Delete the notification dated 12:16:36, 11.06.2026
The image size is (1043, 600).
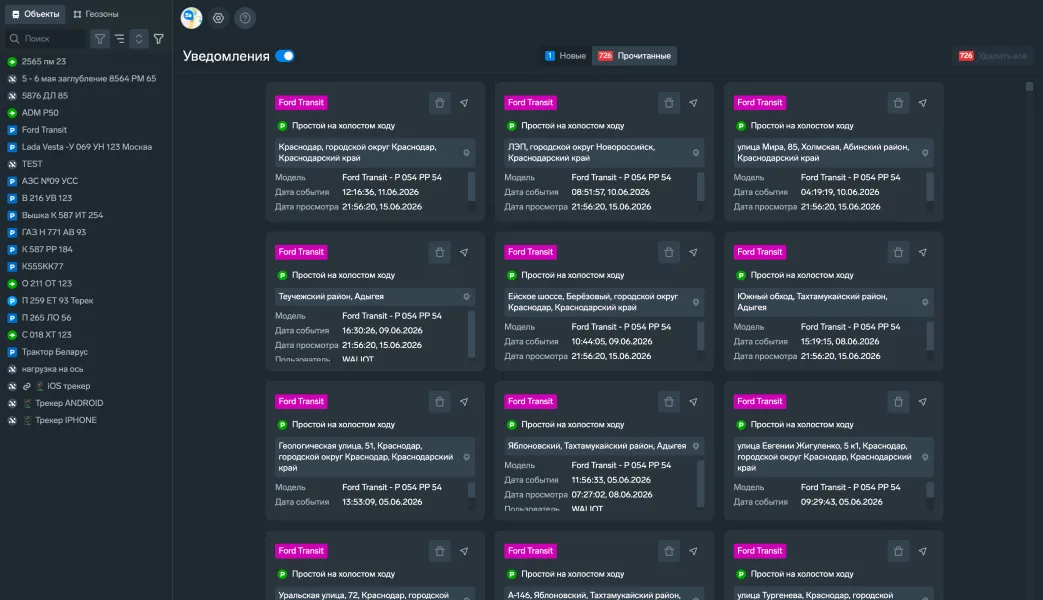[x=440, y=103]
